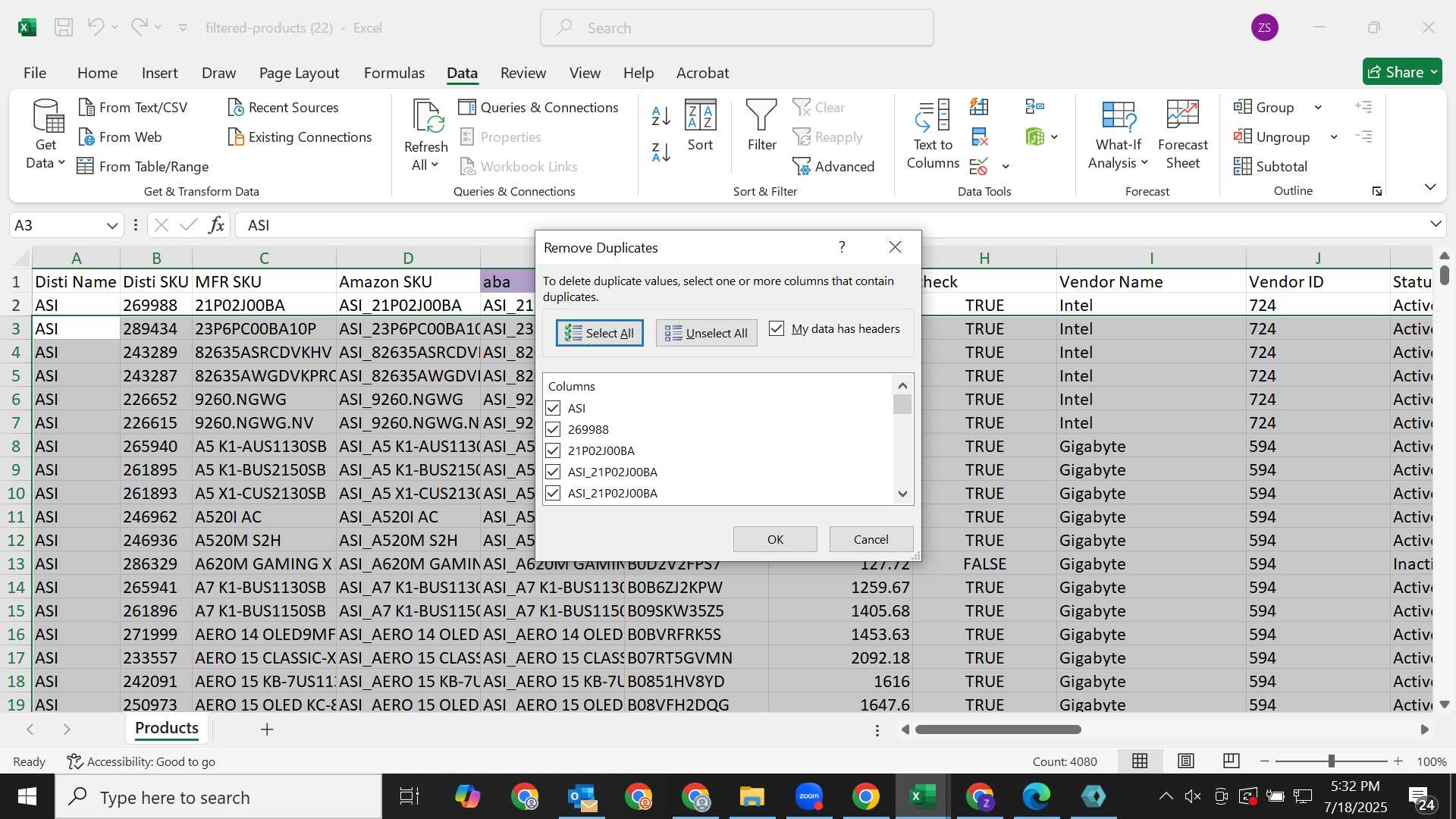Open Outlook from the taskbar
The image size is (1456, 819).
coord(582,796)
